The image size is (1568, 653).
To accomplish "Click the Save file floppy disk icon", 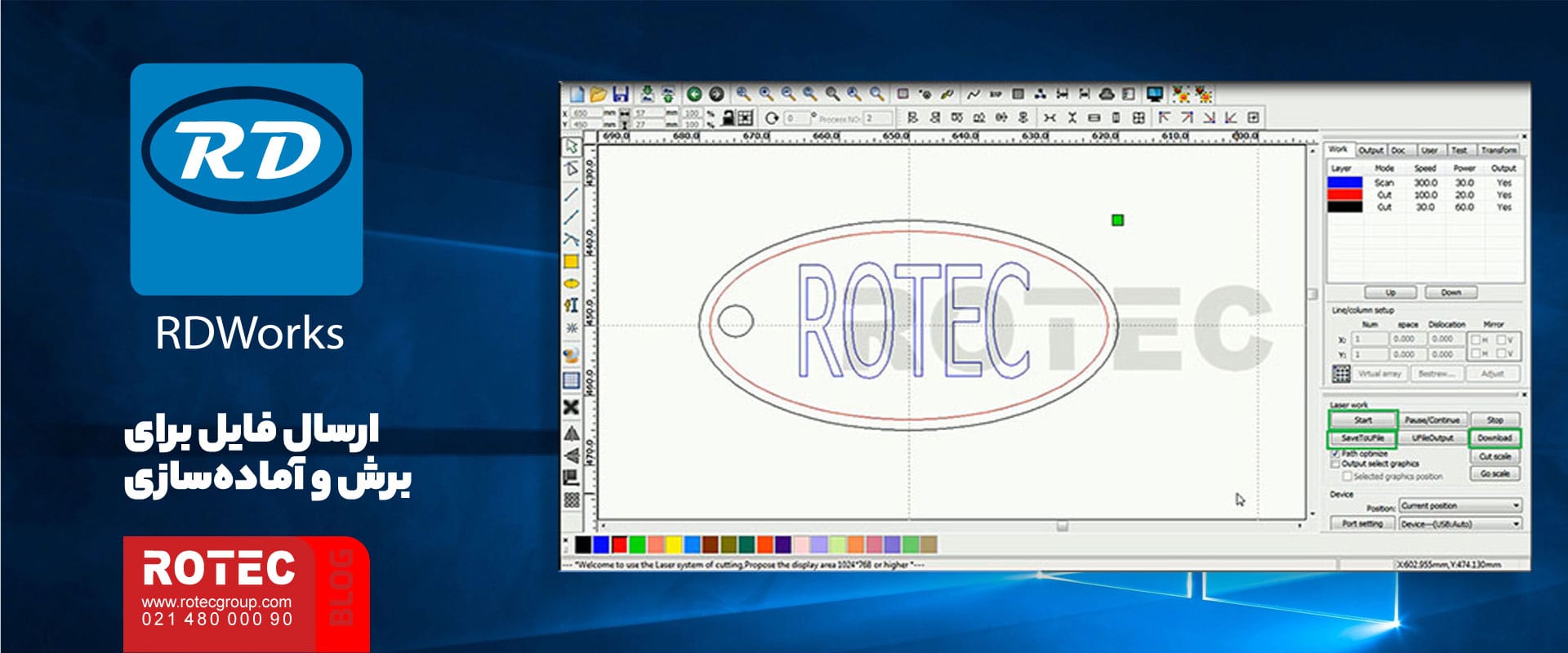I will tap(620, 94).
